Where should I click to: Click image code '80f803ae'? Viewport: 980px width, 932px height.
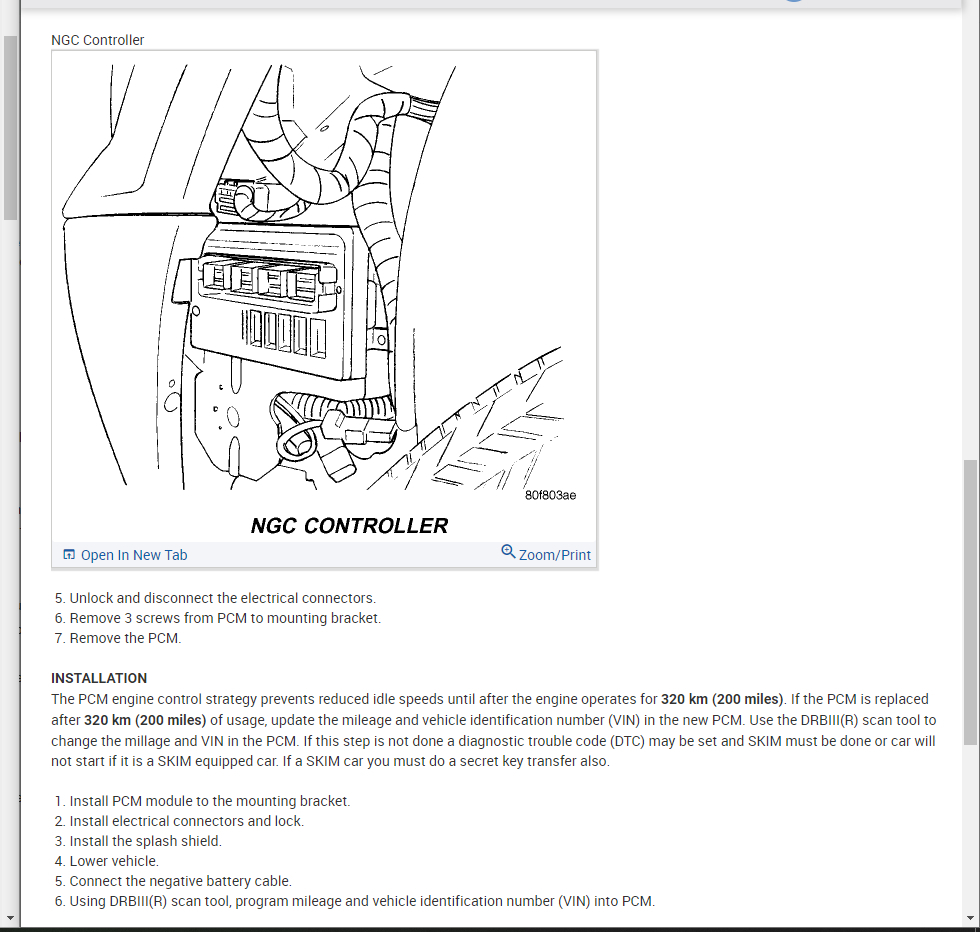click(550, 495)
